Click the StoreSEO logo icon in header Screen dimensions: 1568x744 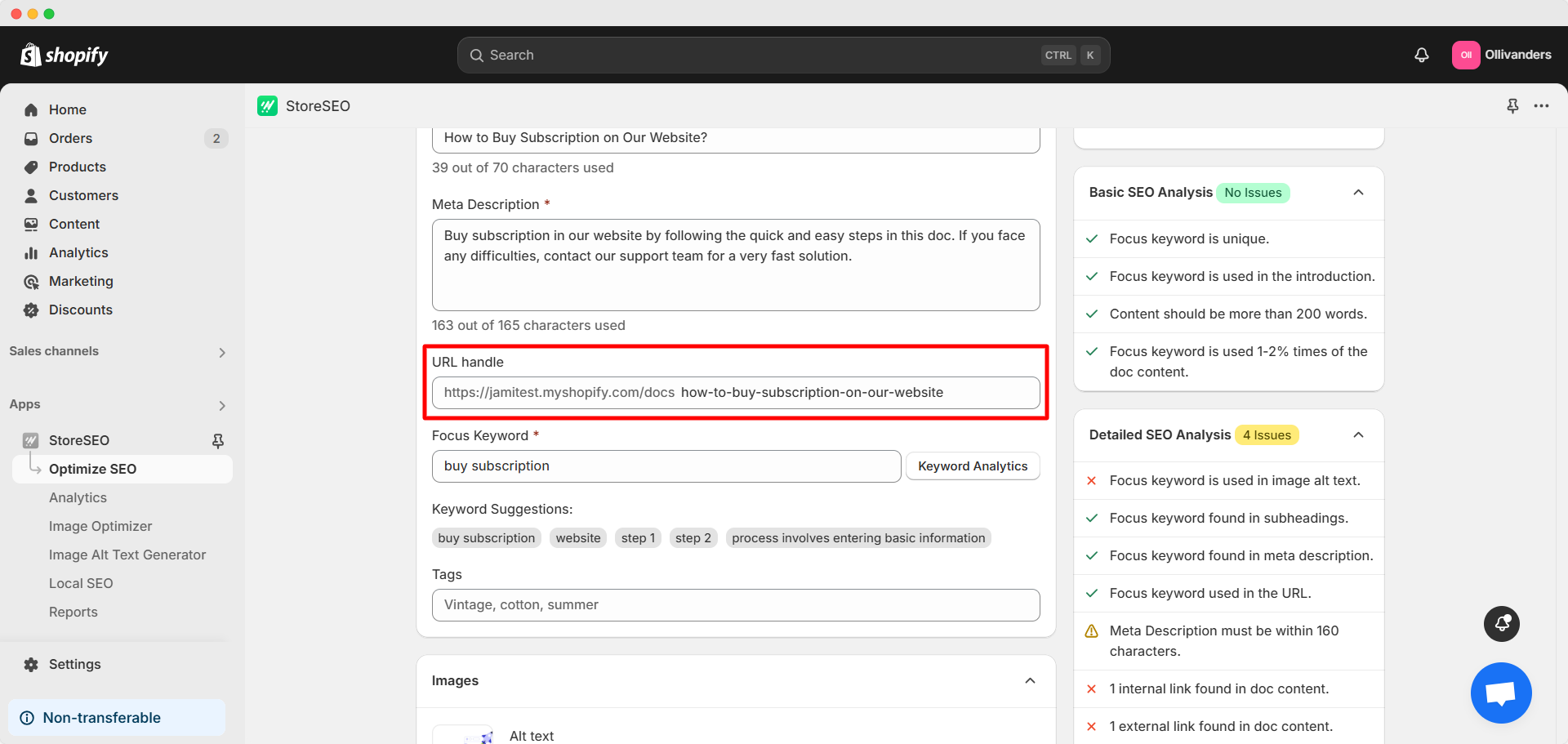pos(267,106)
